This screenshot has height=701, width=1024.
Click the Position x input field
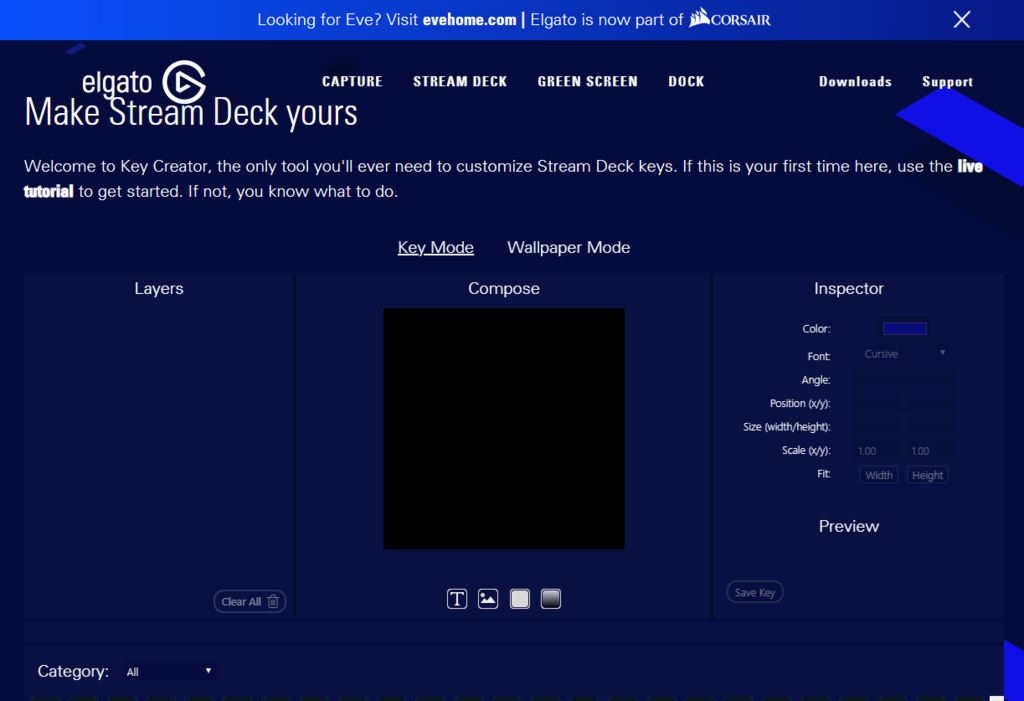(x=878, y=404)
